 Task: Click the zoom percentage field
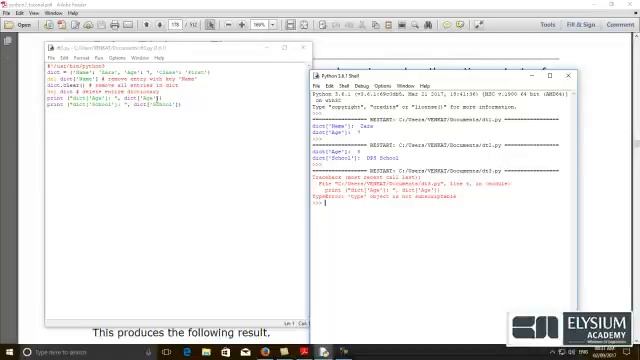[x=259, y=25]
